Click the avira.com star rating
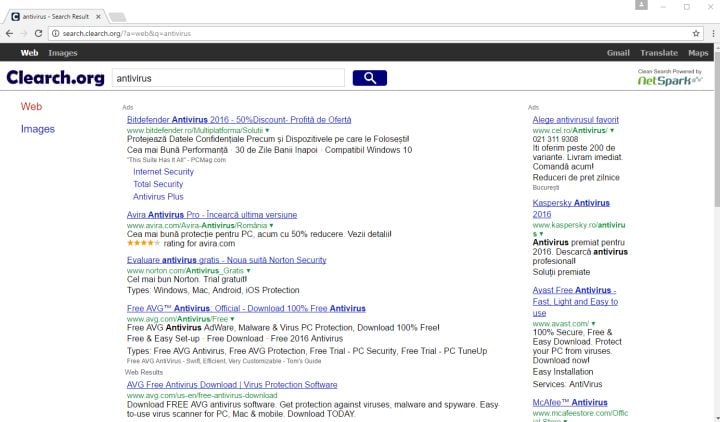The height and width of the screenshot is (422, 720). pyautogui.click(x=144, y=243)
